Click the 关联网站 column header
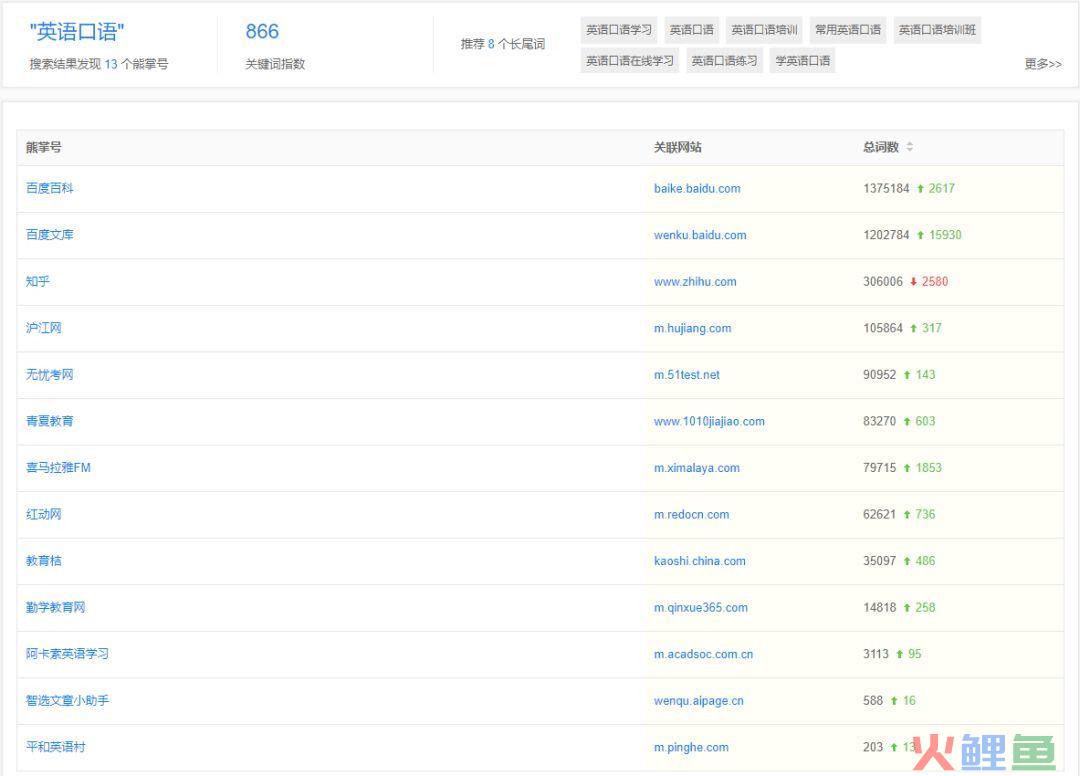The image size is (1080, 776). pos(678,147)
